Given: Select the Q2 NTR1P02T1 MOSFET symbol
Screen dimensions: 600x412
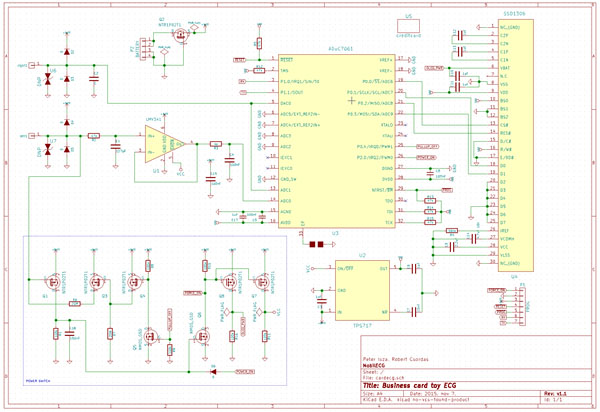Looking at the screenshot, I should coord(180,36).
